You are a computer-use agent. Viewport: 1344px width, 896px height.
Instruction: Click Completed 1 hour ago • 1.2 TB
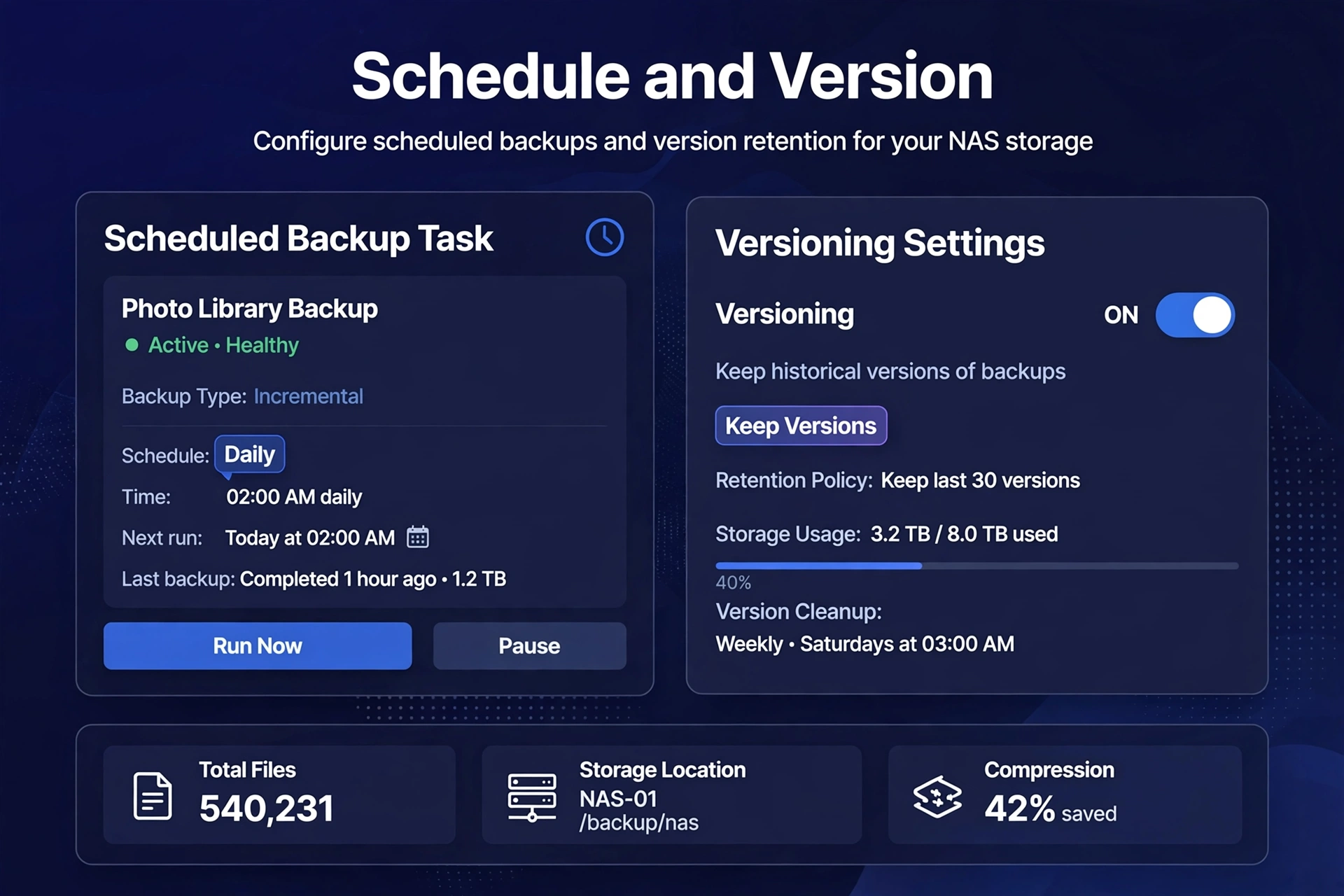(x=373, y=579)
